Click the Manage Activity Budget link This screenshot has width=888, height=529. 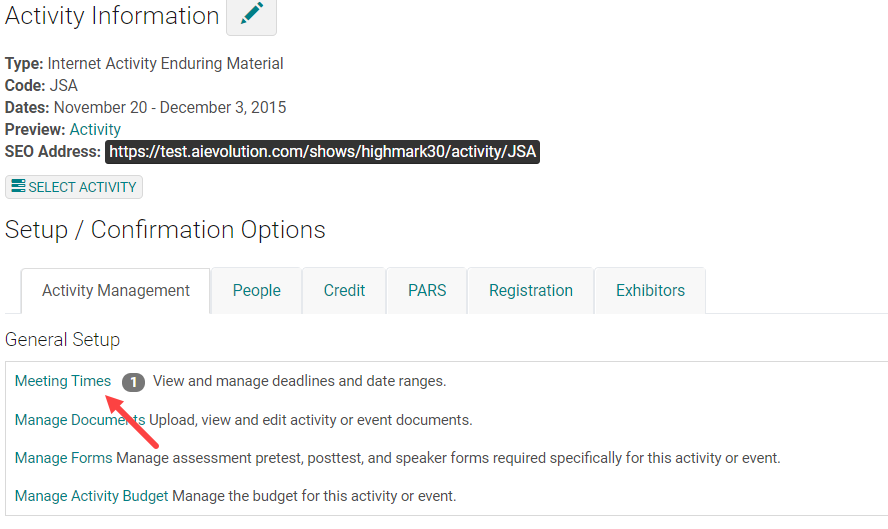(x=91, y=496)
